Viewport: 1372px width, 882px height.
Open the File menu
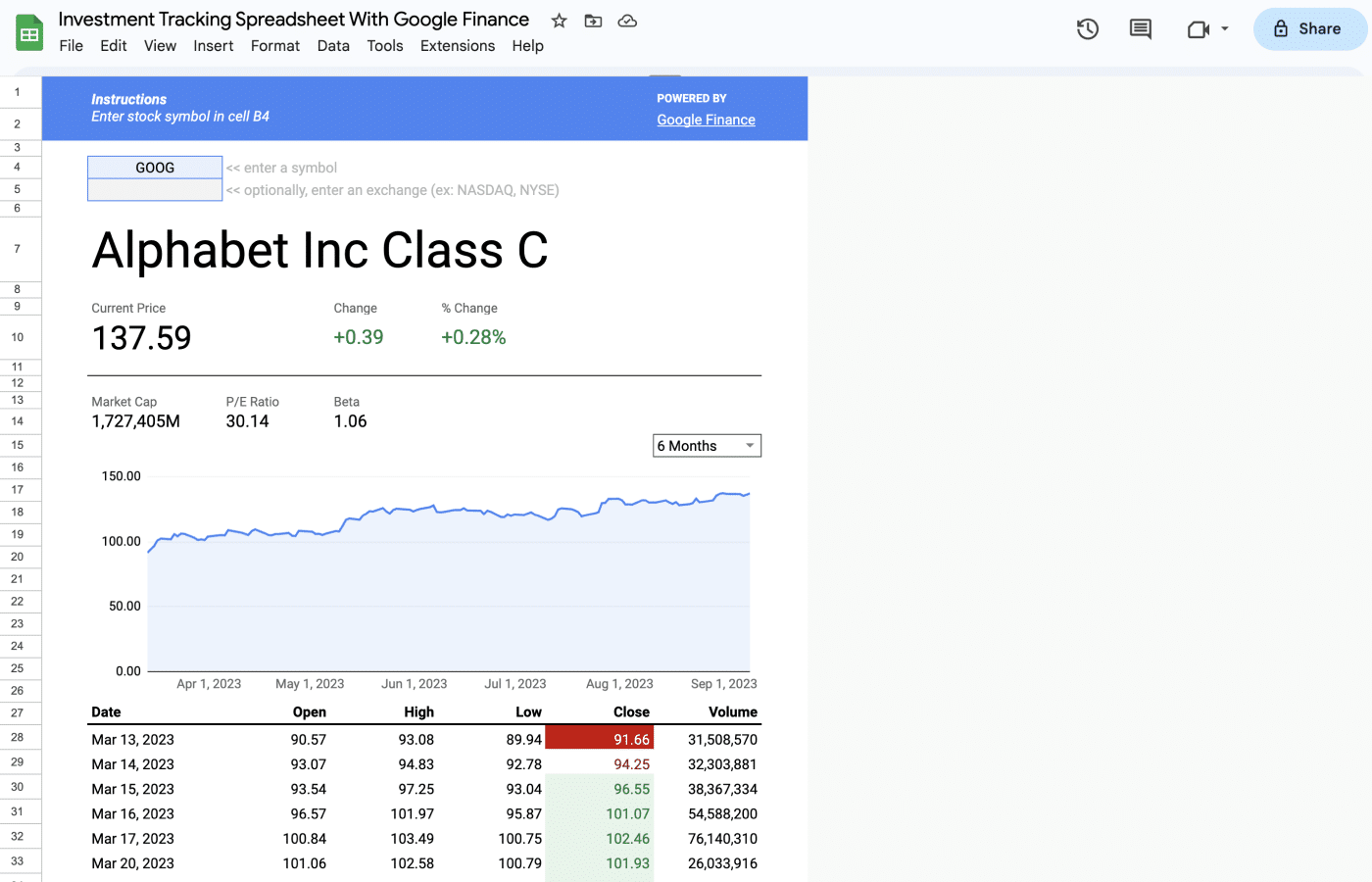(x=72, y=46)
